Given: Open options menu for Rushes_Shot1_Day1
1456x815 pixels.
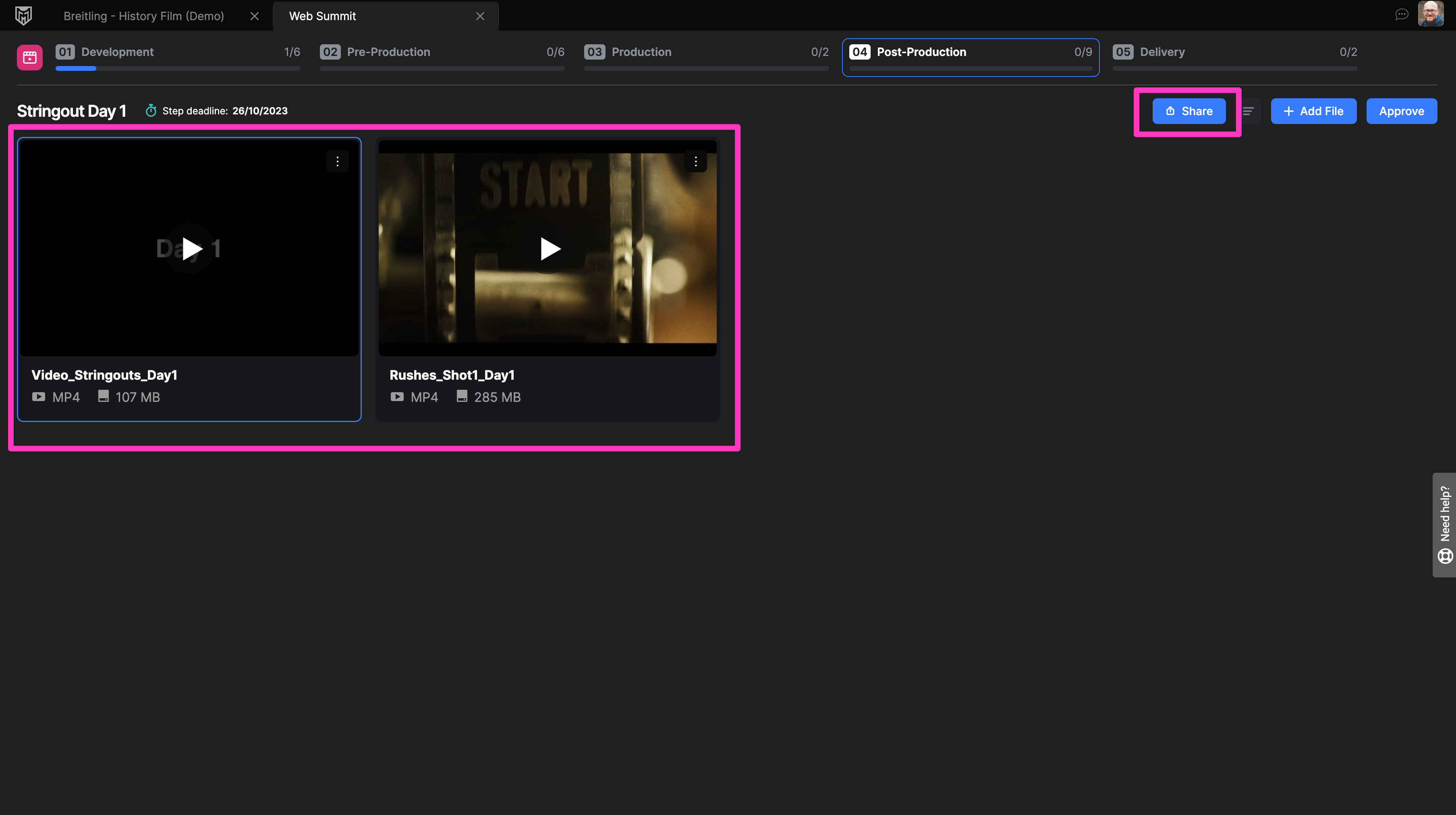Looking at the screenshot, I should tap(696, 161).
